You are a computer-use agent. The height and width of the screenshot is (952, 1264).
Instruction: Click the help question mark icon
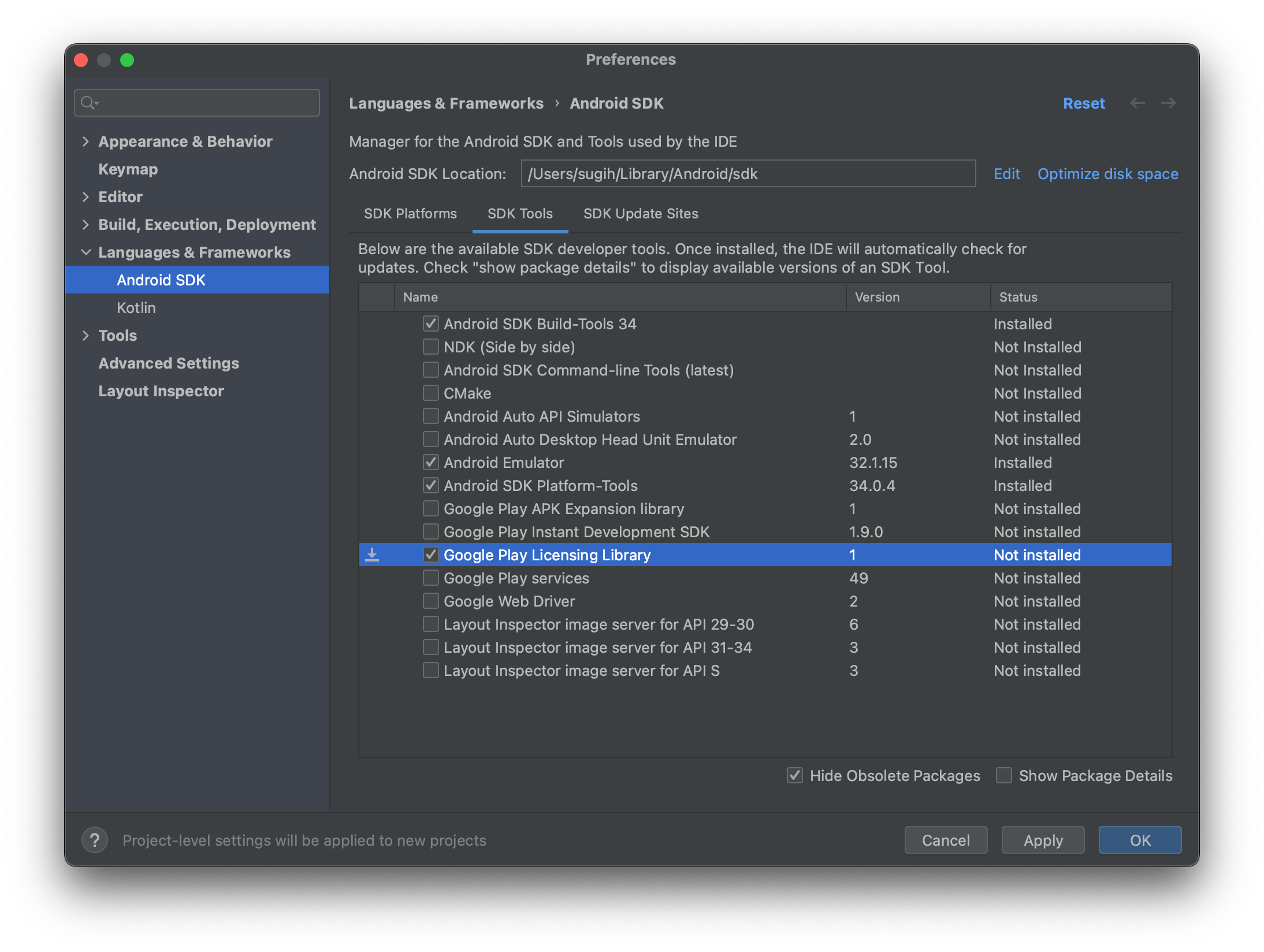pos(95,840)
